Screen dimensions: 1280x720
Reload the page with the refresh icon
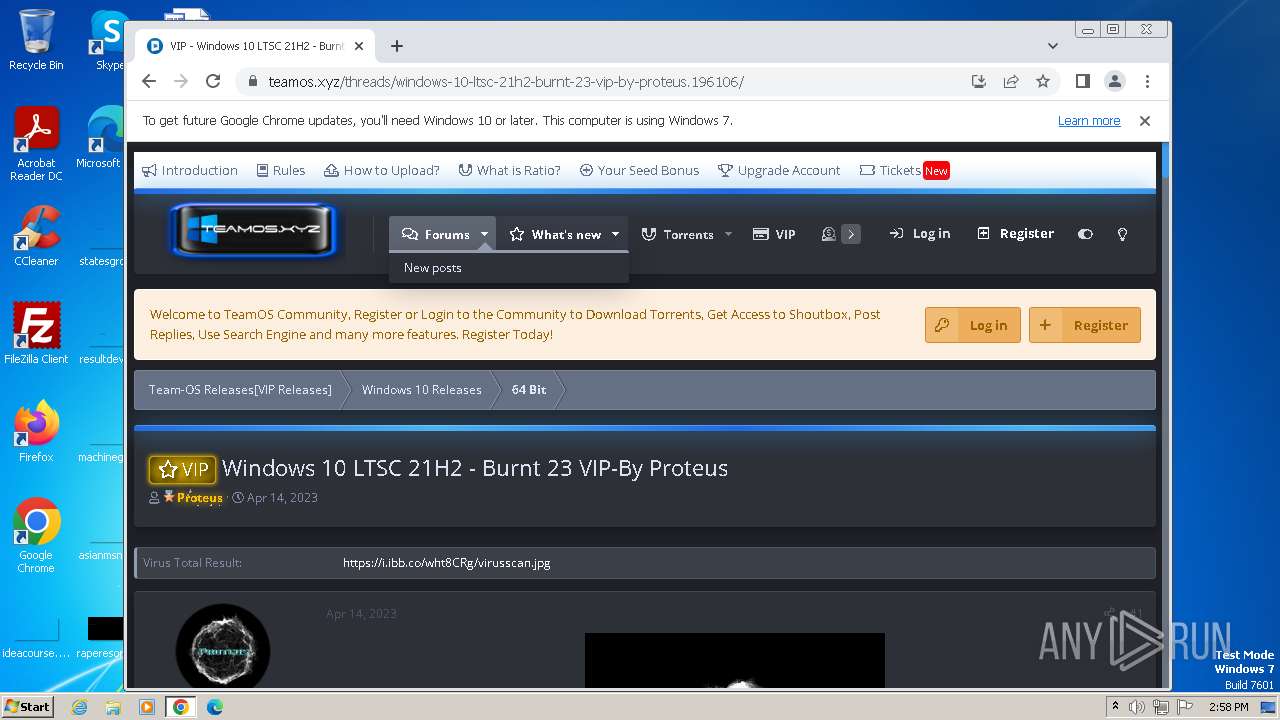[213, 81]
